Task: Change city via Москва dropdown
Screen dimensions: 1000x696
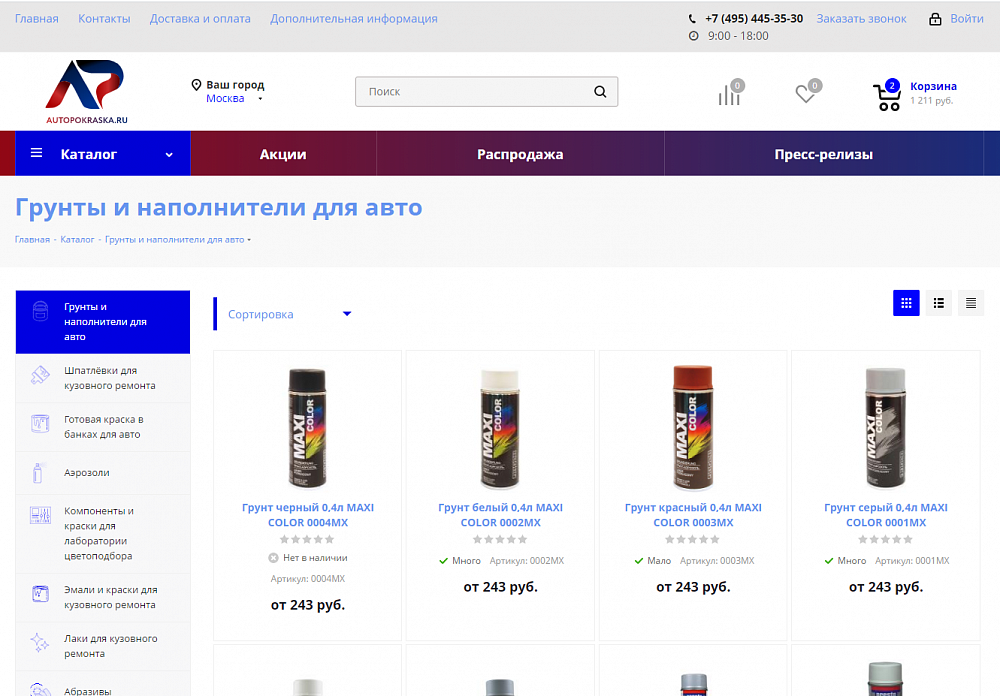Action: [233, 99]
